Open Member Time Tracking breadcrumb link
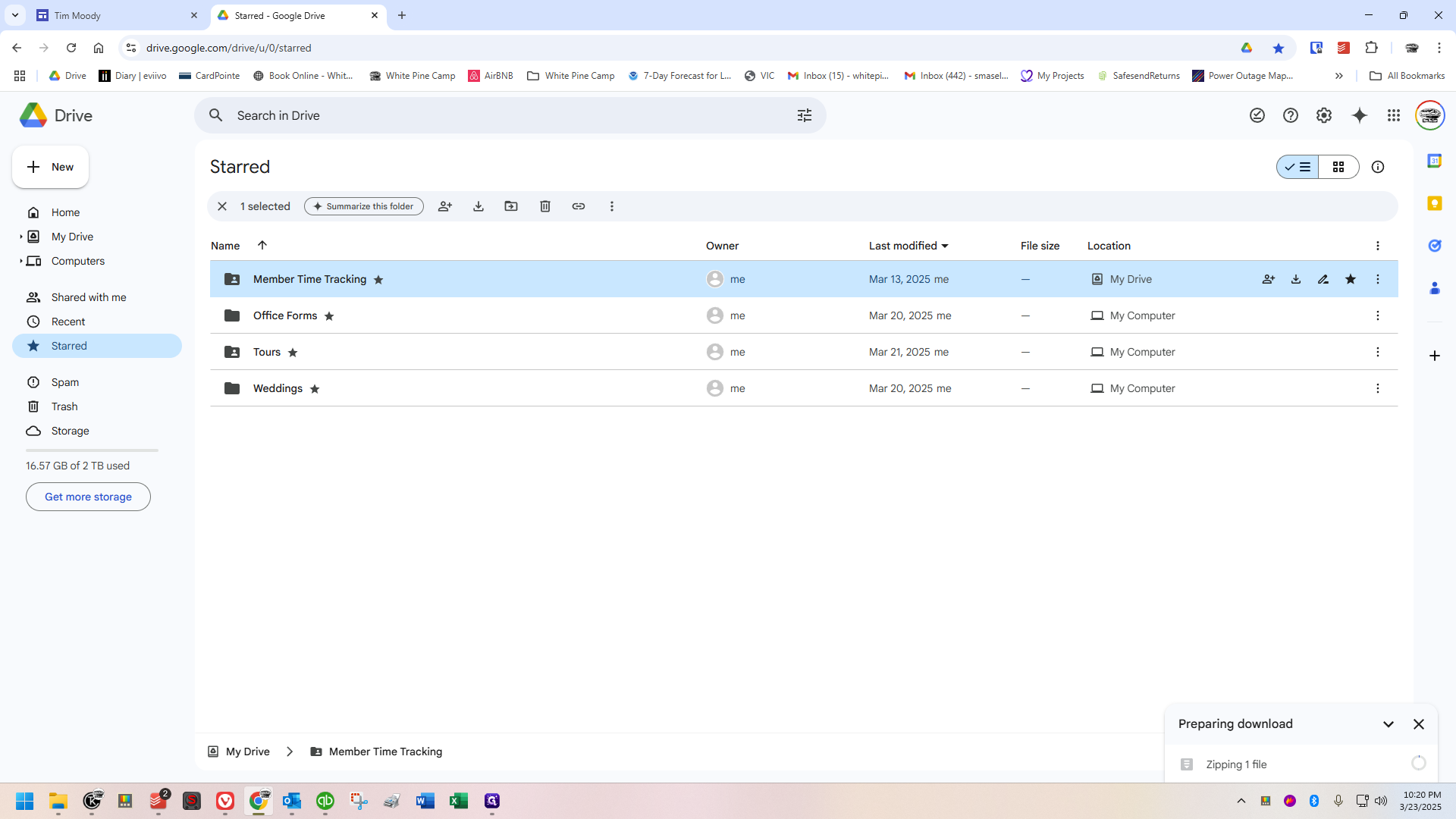Viewport: 1456px width, 819px height. coord(377,752)
